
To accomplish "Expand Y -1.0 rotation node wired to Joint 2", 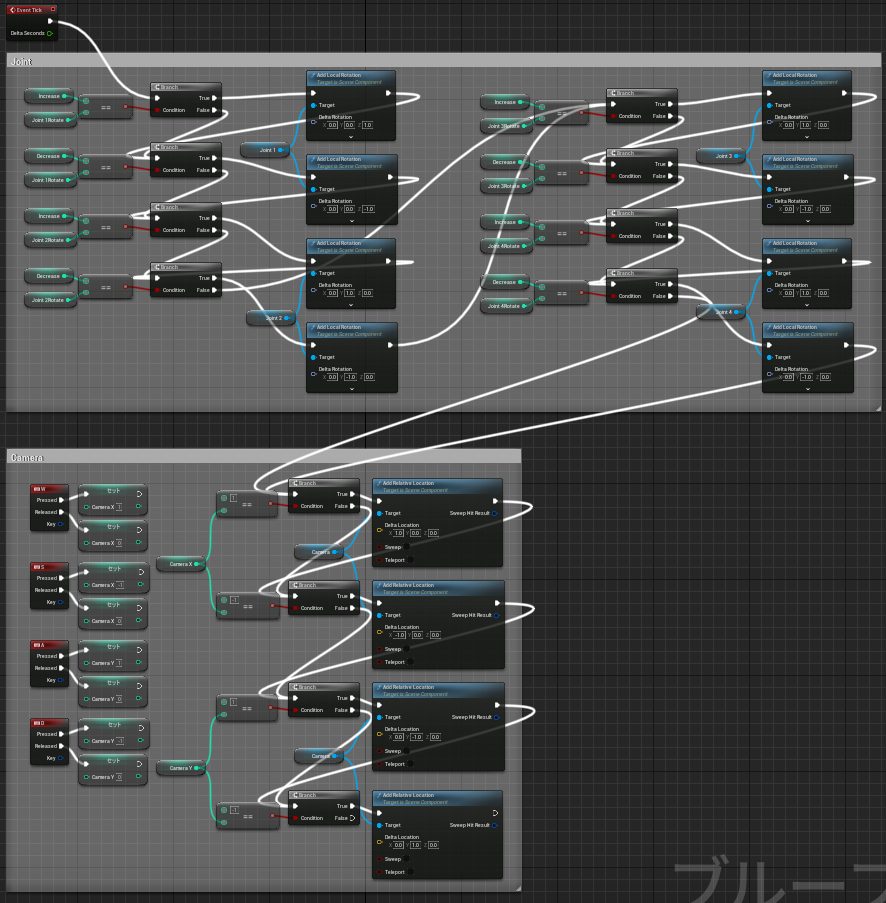I will point(351,389).
